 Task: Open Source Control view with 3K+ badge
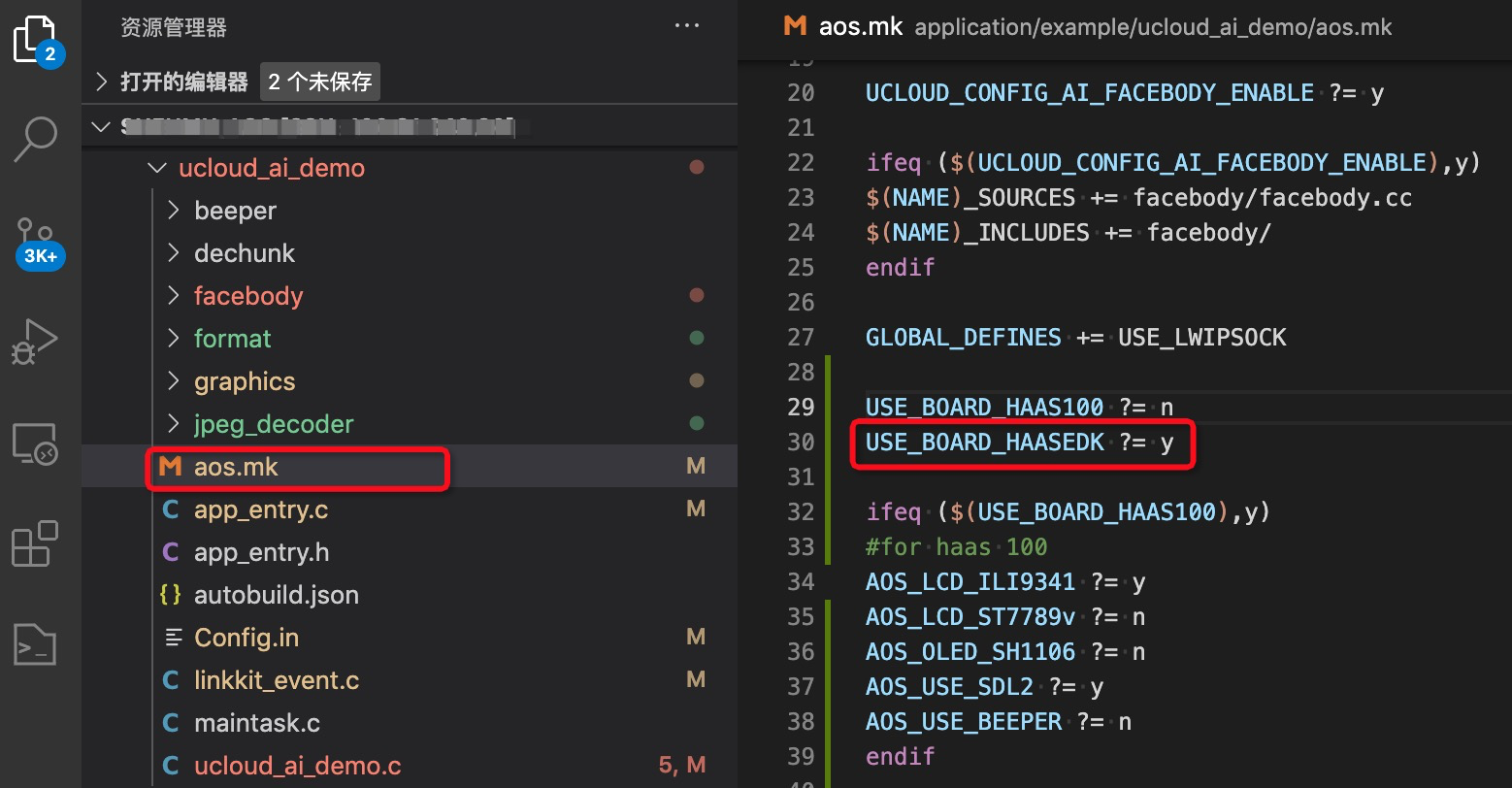39,243
